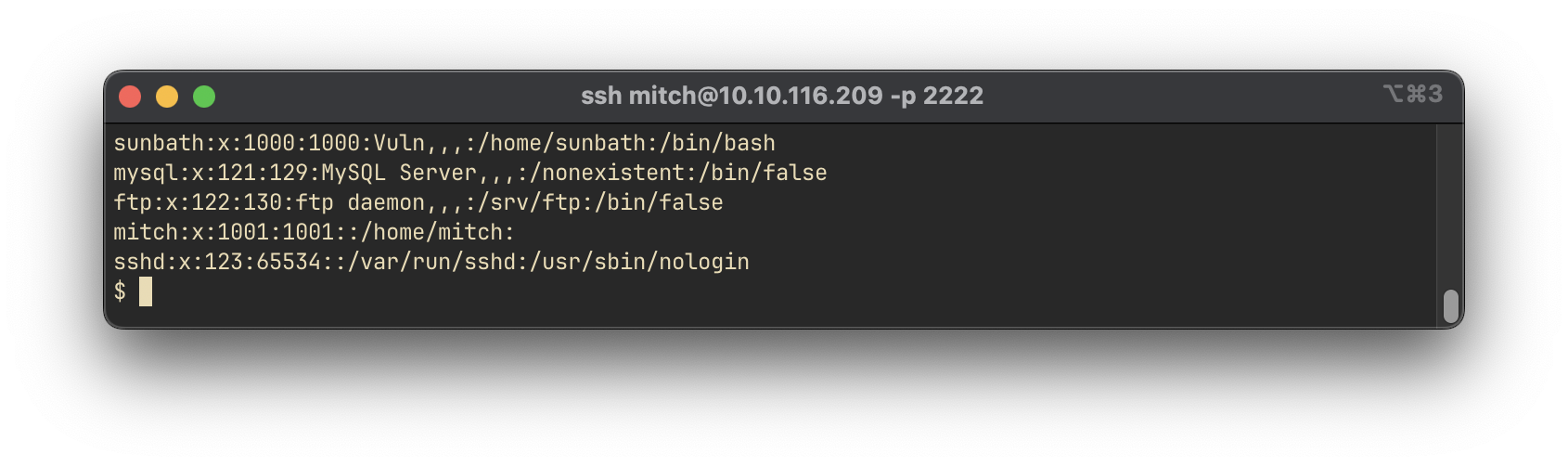The height and width of the screenshot is (466, 1568).
Task: Click the $ shell prompt symbol
Action: [120, 291]
